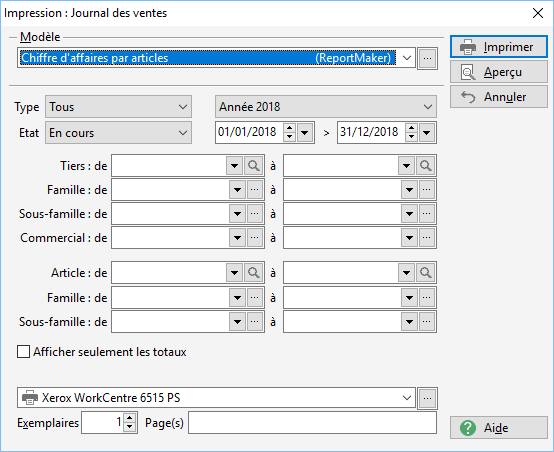Open printer settings ellipsis beside Xerox WorkCentre
The height and width of the screenshot is (452, 554).
pyautogui.click(x=428, y=398)
